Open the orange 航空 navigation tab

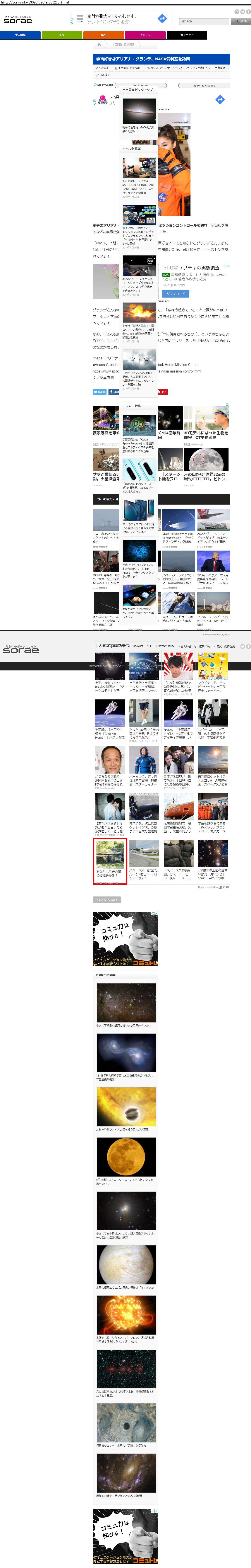[104, 35]
